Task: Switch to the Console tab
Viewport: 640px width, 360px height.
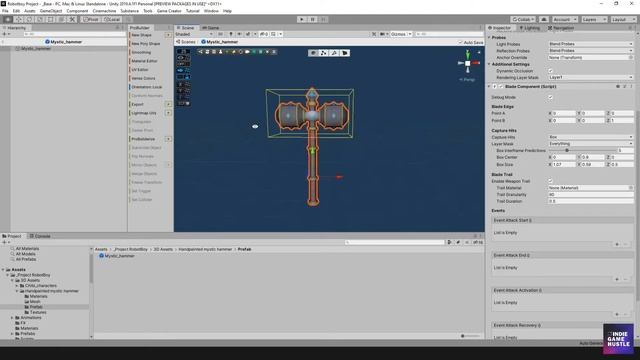Action: pos(40,236)
